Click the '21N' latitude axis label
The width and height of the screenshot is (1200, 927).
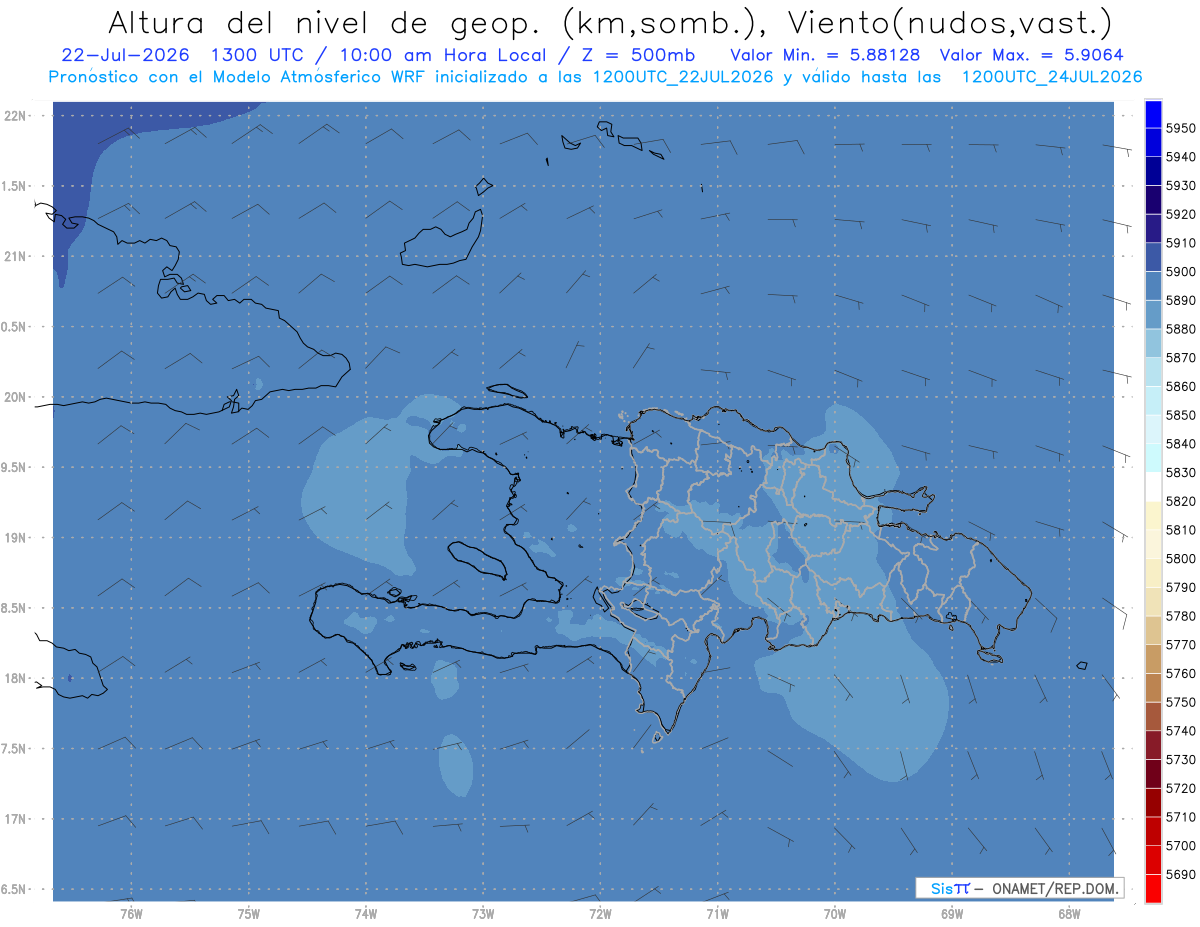click(x=16, y=257)
